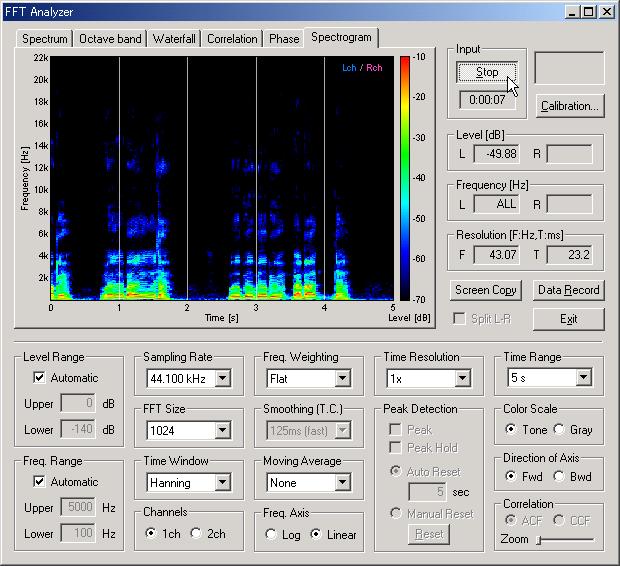Click the Data Record button

[x=569, y=290]
